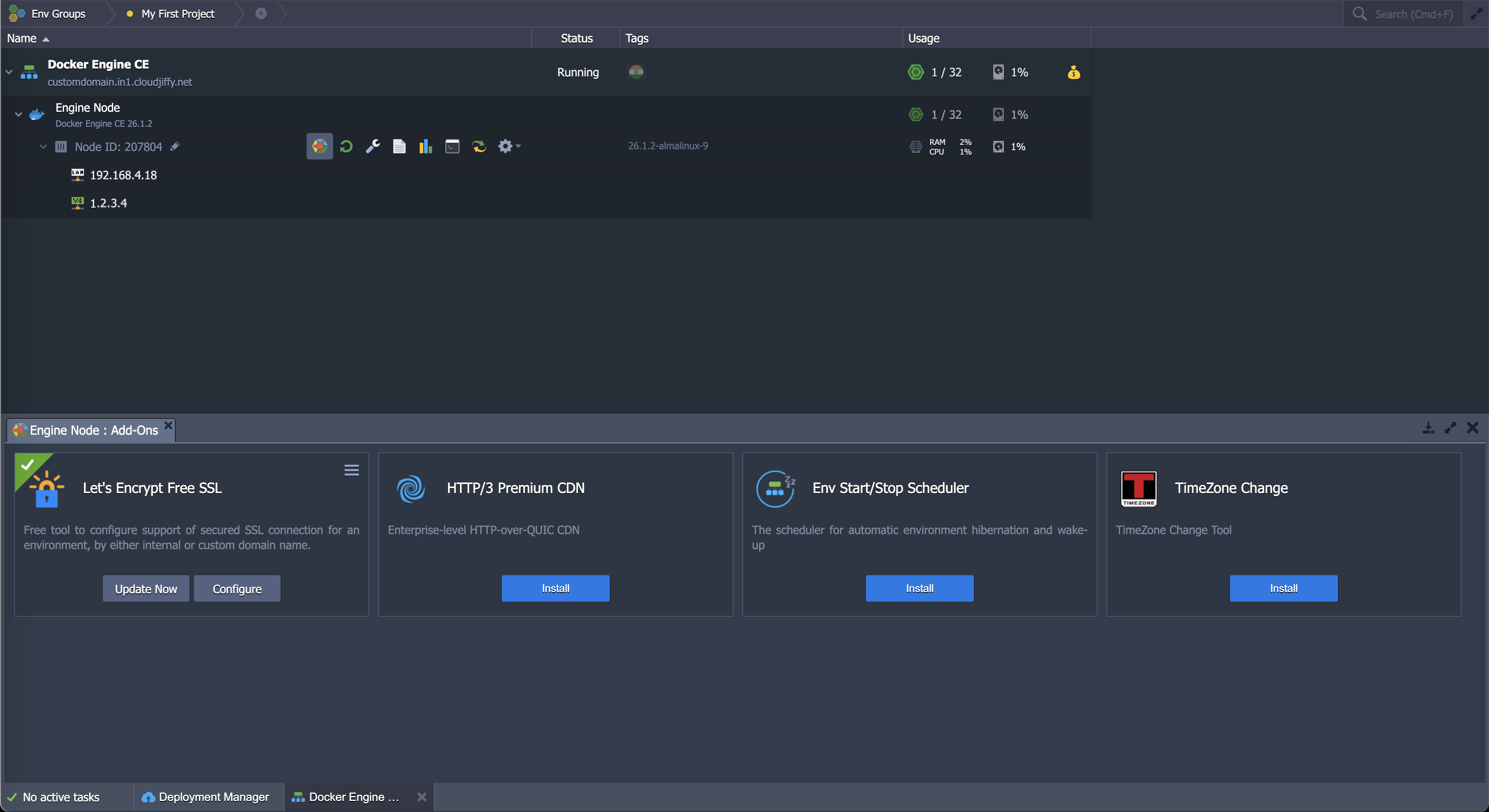Select internal IP 192.168.4.18
The image size is (1489, 812).
point(124,175)
